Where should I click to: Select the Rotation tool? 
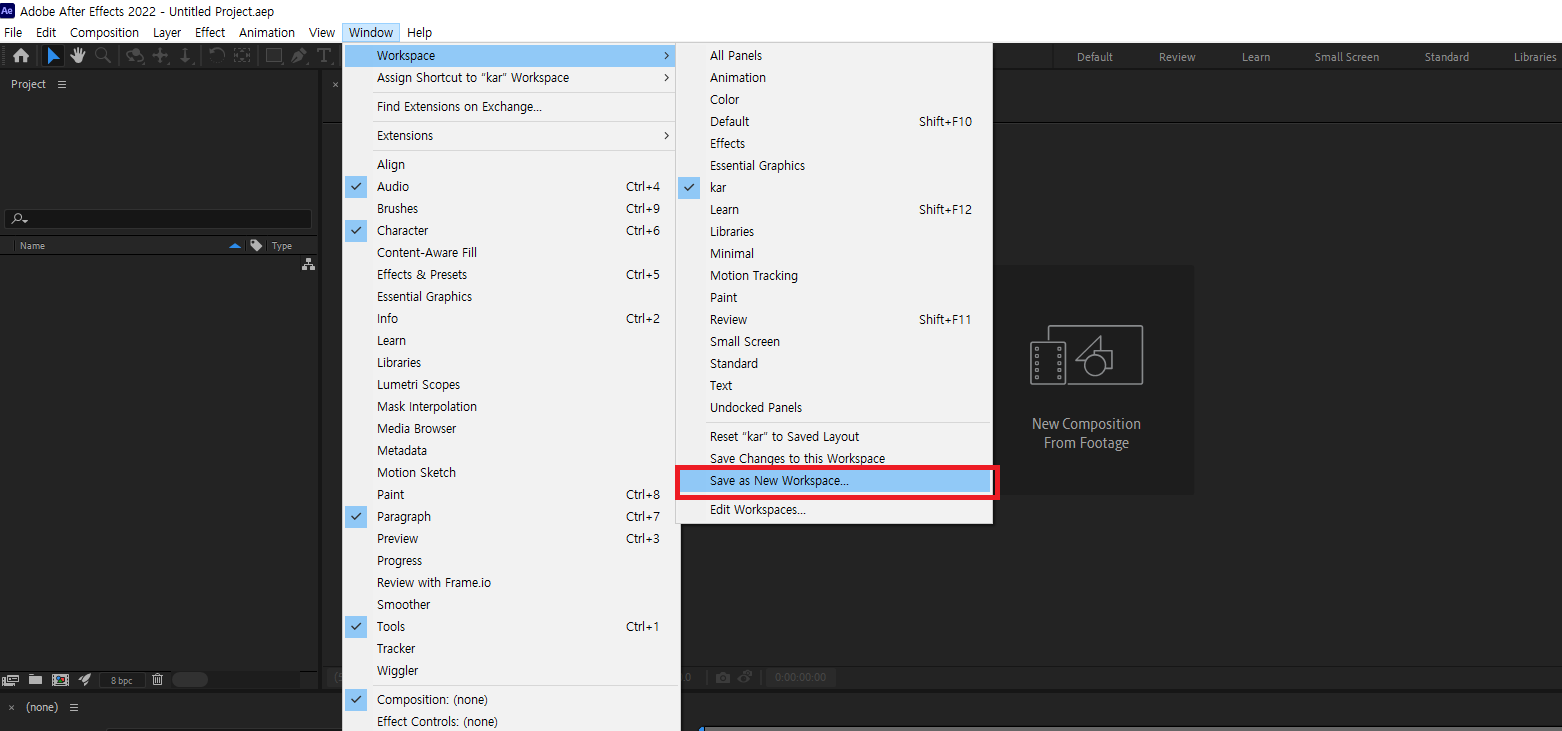216,56
